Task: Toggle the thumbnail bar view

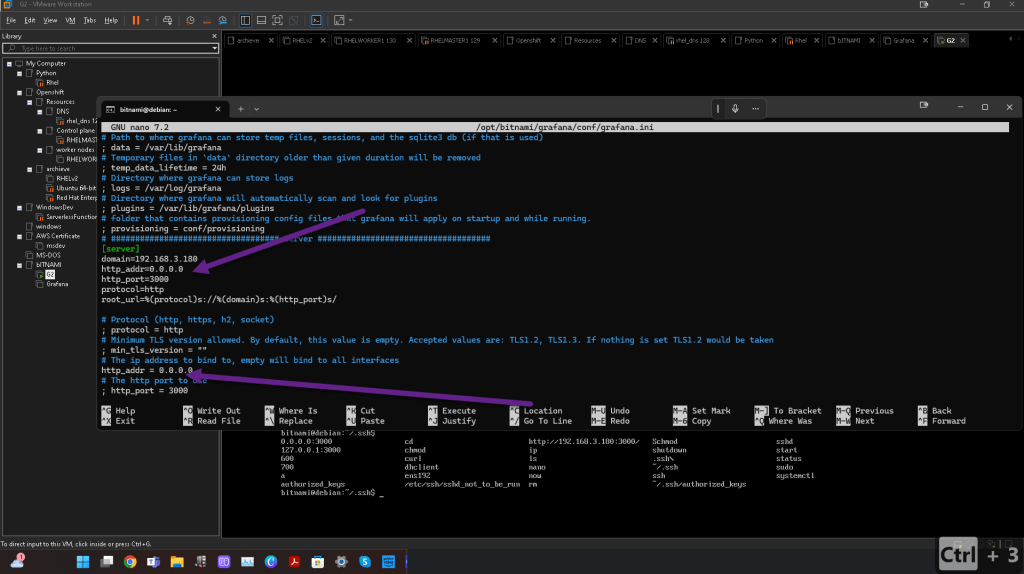Action: 261,20
